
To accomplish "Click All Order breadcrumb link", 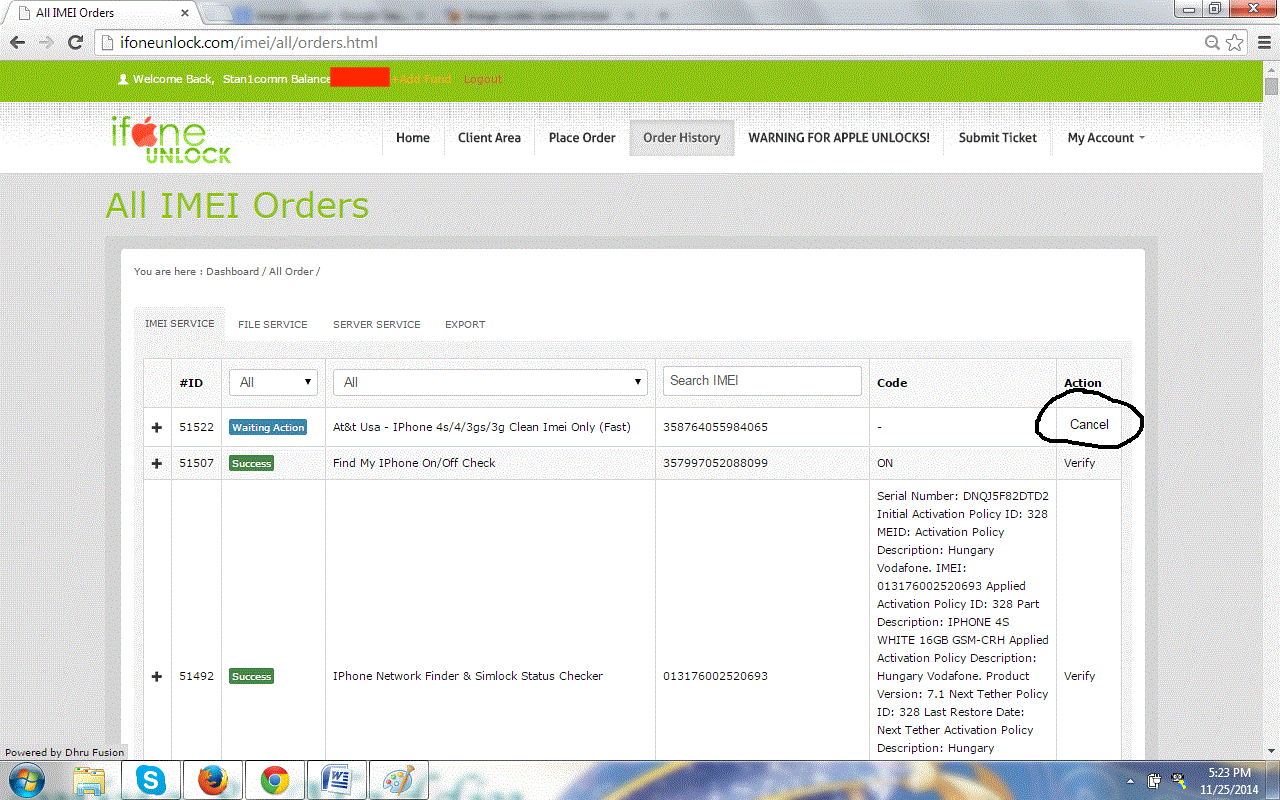I will 291,271.
